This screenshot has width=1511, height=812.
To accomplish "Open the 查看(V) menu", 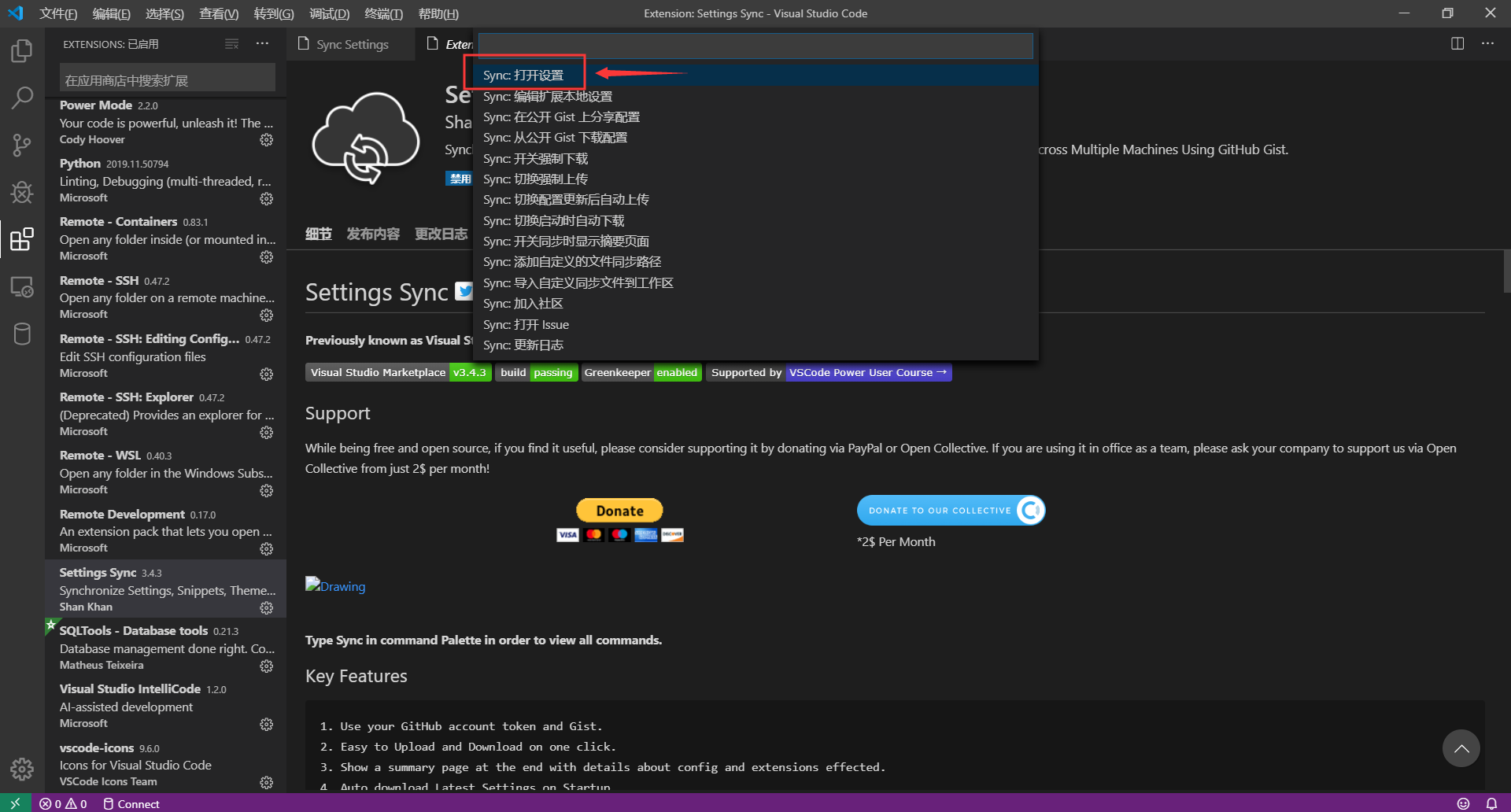I will 219,13.
